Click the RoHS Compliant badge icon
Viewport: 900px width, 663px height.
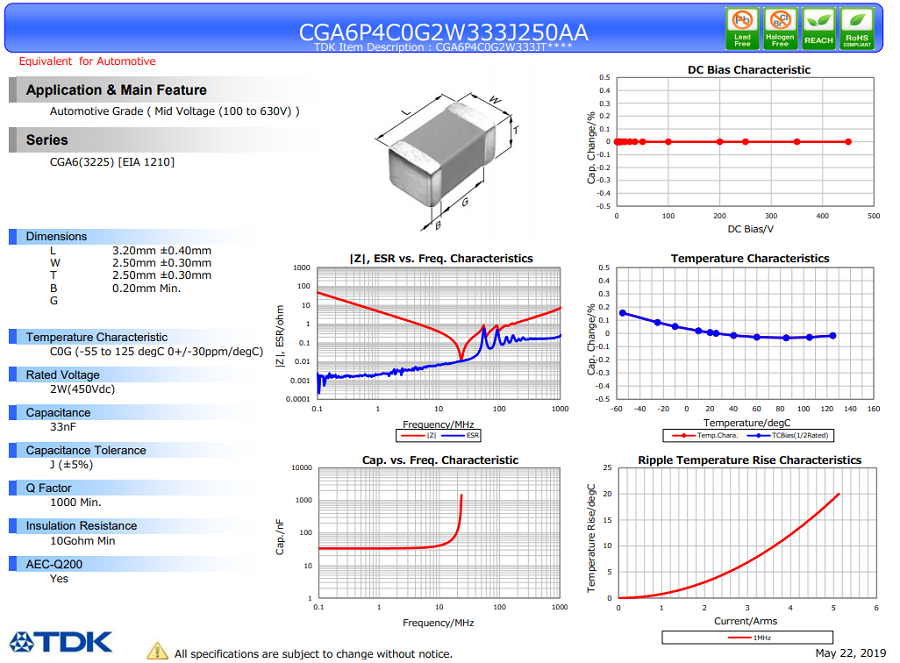click(x=856, y=29)
